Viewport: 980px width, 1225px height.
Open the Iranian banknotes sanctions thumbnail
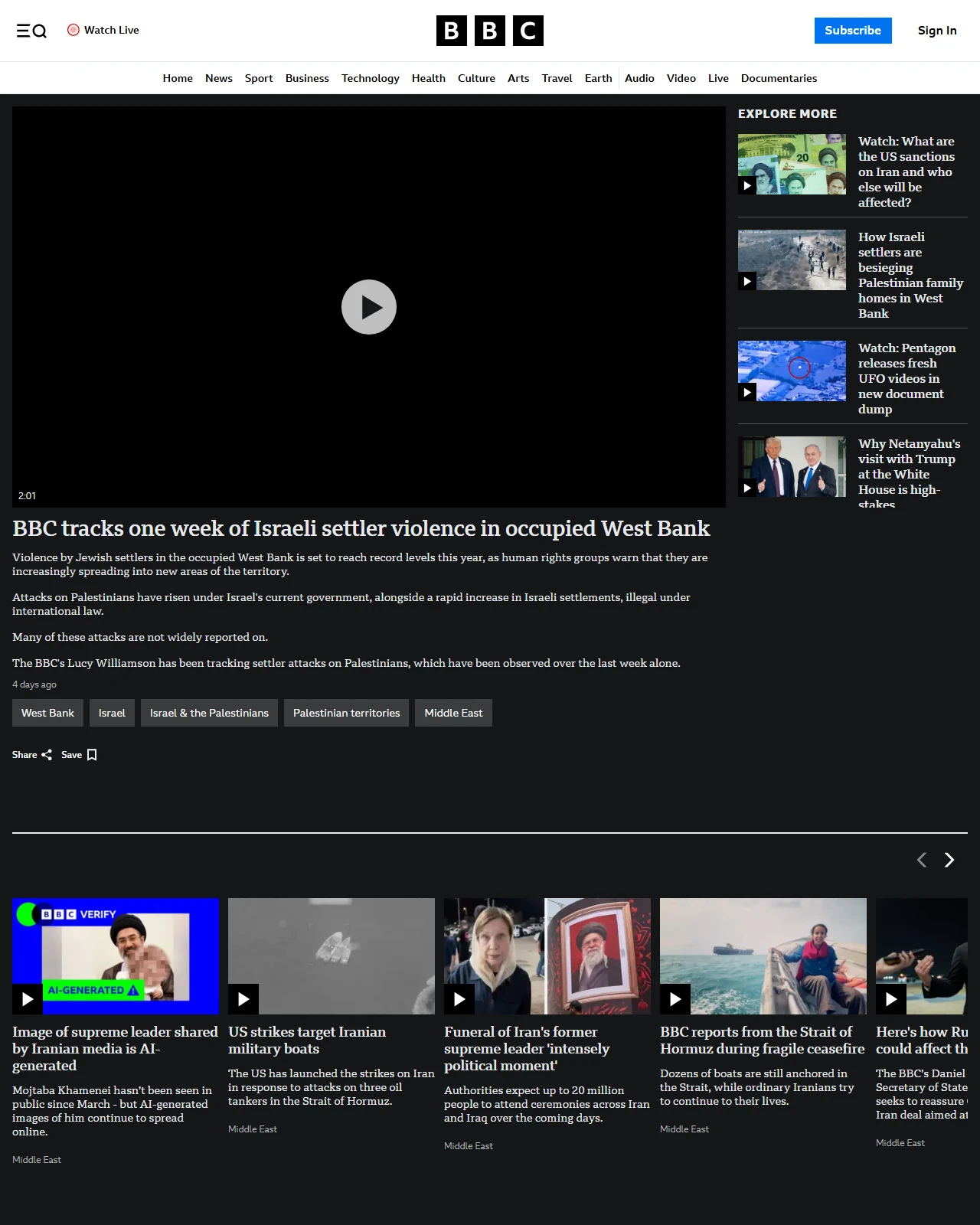792,164
